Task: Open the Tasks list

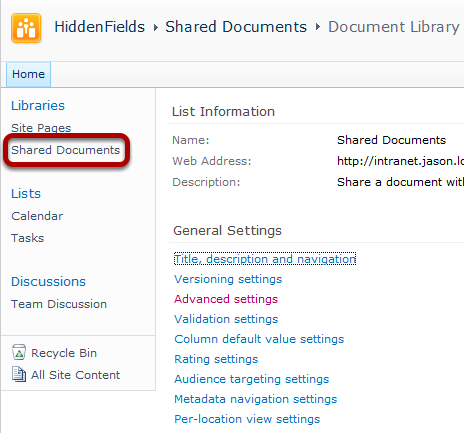Action: pos(28,238)
